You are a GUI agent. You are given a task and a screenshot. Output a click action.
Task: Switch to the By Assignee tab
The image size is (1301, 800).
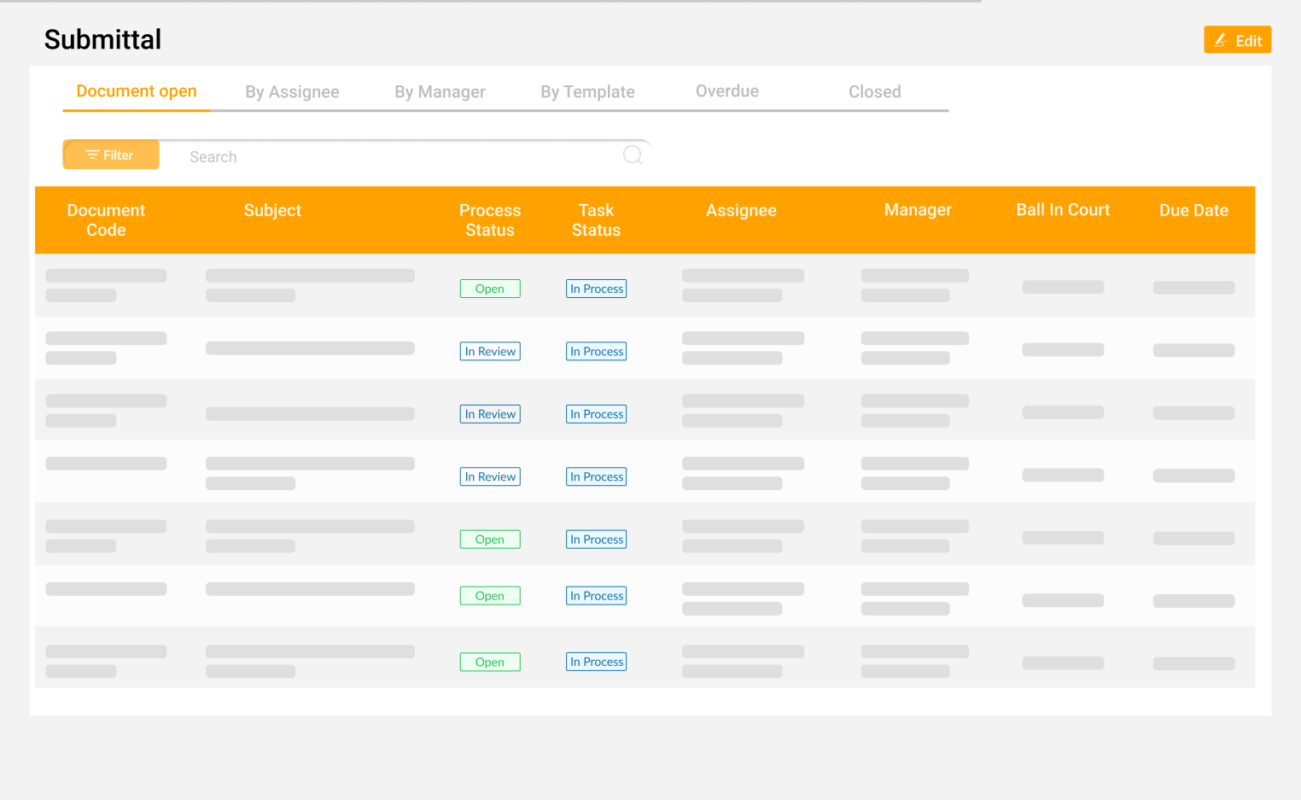click(292, 91)
